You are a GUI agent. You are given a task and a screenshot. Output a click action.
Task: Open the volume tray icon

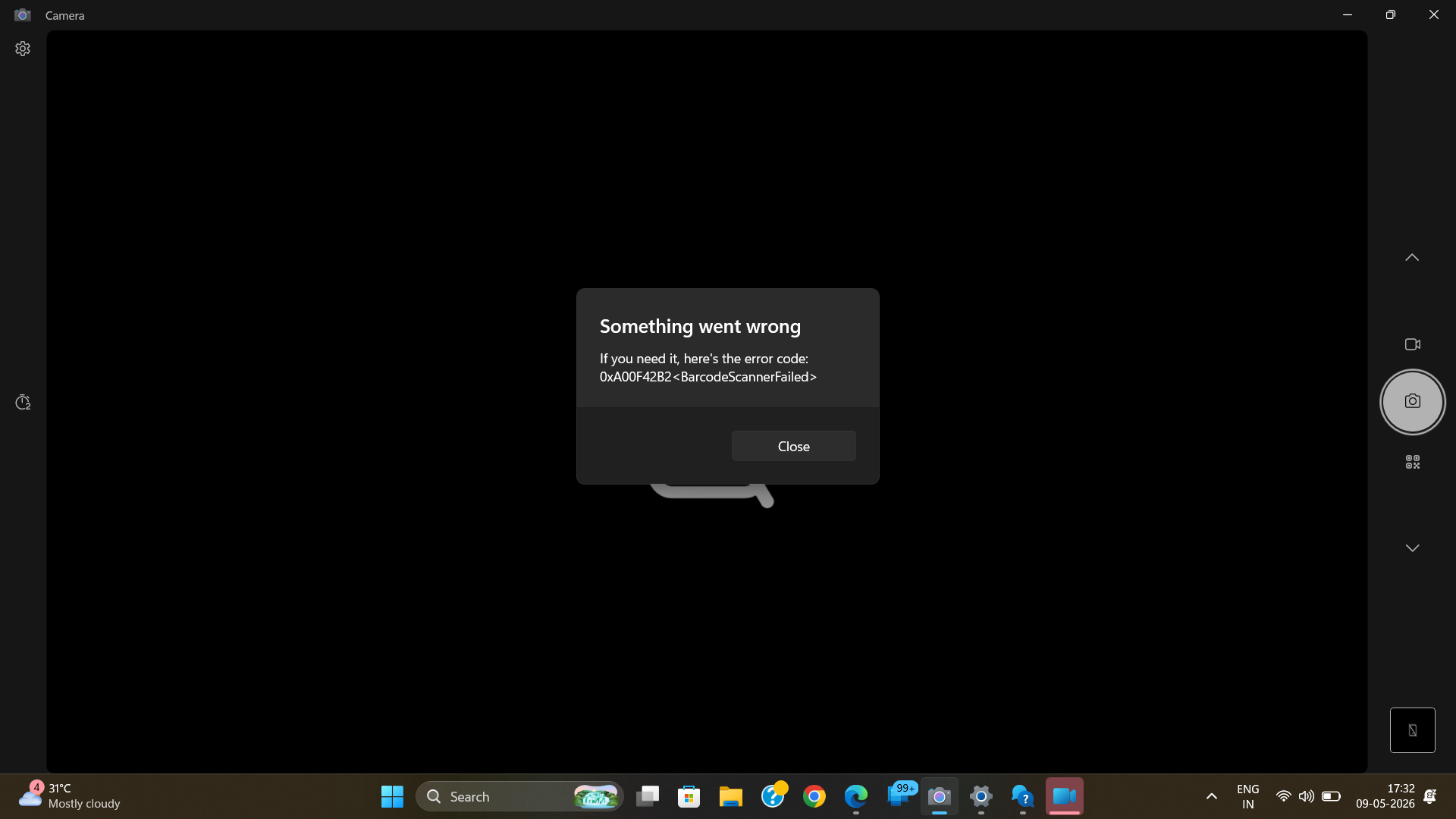click(x=1306, y=796)
